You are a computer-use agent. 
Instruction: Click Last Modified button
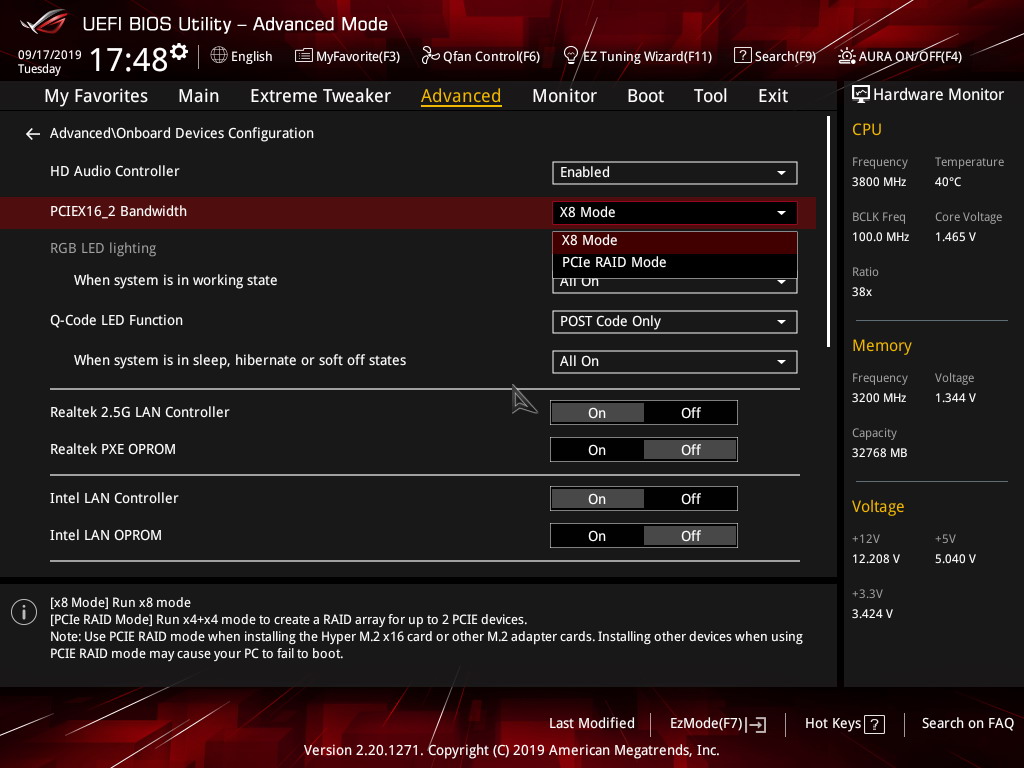592,724
